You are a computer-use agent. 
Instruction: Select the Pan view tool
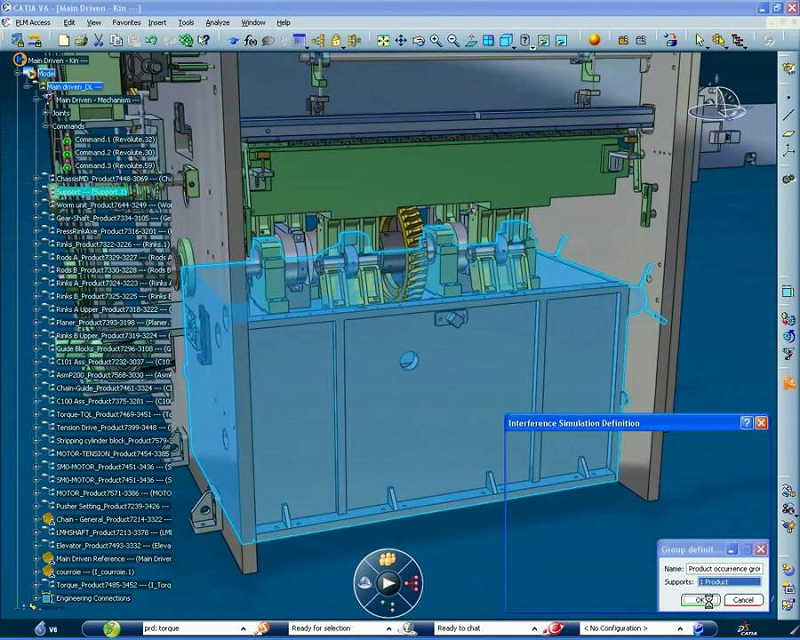point(401,40)
